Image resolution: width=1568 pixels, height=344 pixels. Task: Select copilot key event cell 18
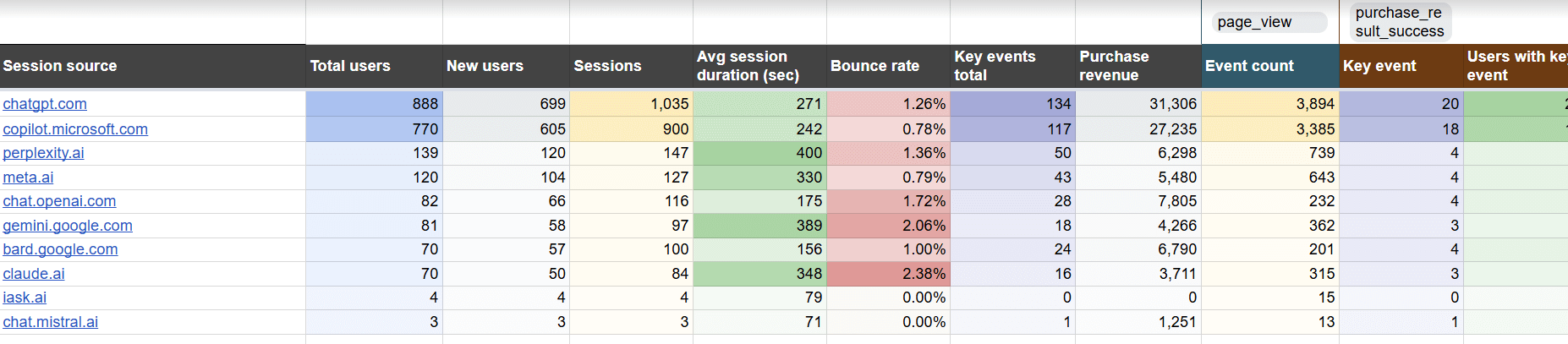pyautogui.click(x=1401, y=129)
